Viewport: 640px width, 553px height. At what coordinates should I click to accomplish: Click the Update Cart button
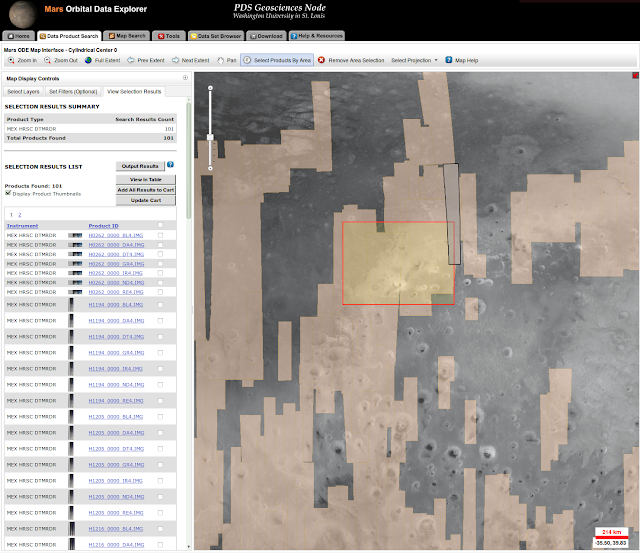tap(146, 200)
